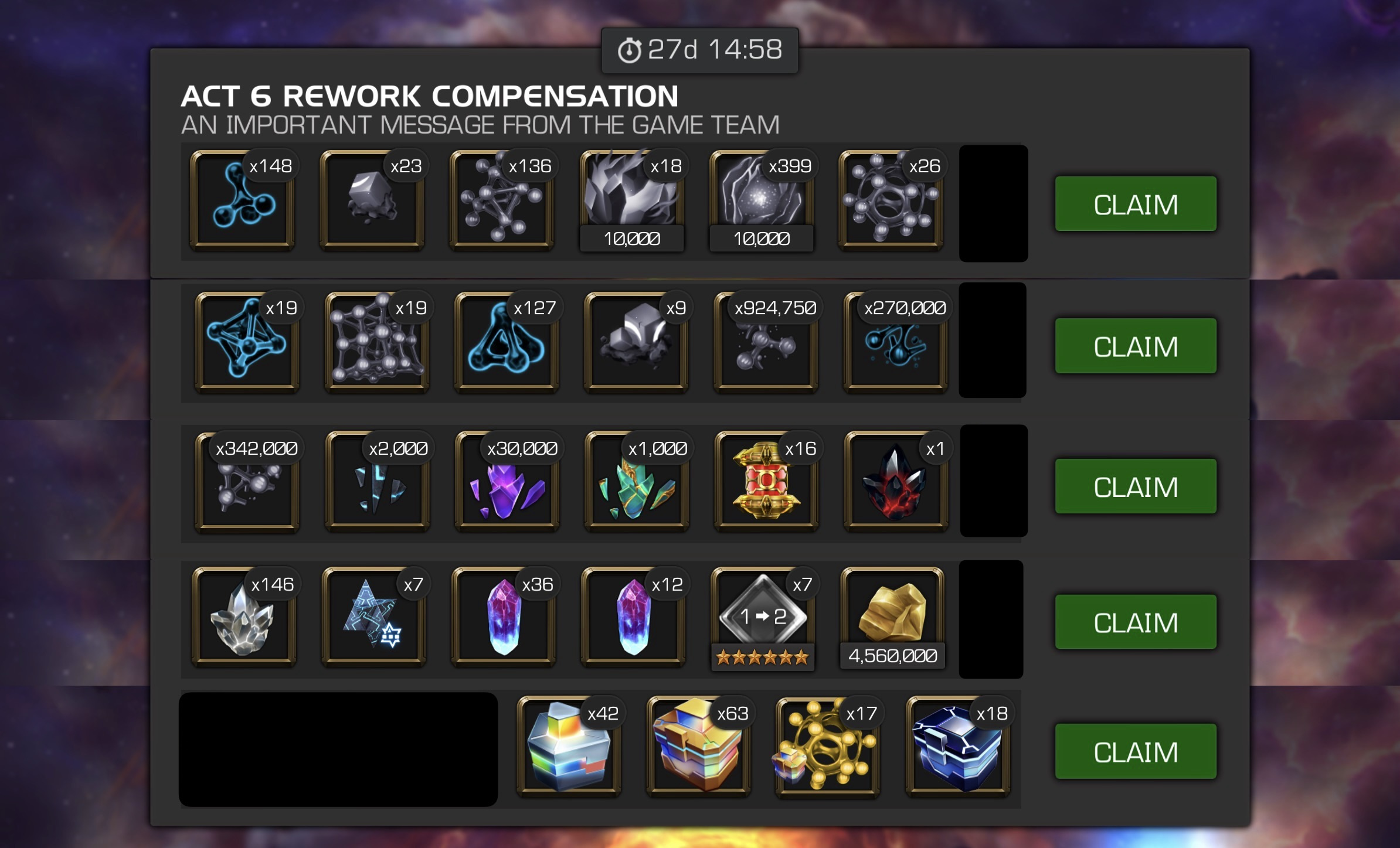Tap the x26 ring-shaped catalyst
The image size is (1400, 848).
(891, 200)
